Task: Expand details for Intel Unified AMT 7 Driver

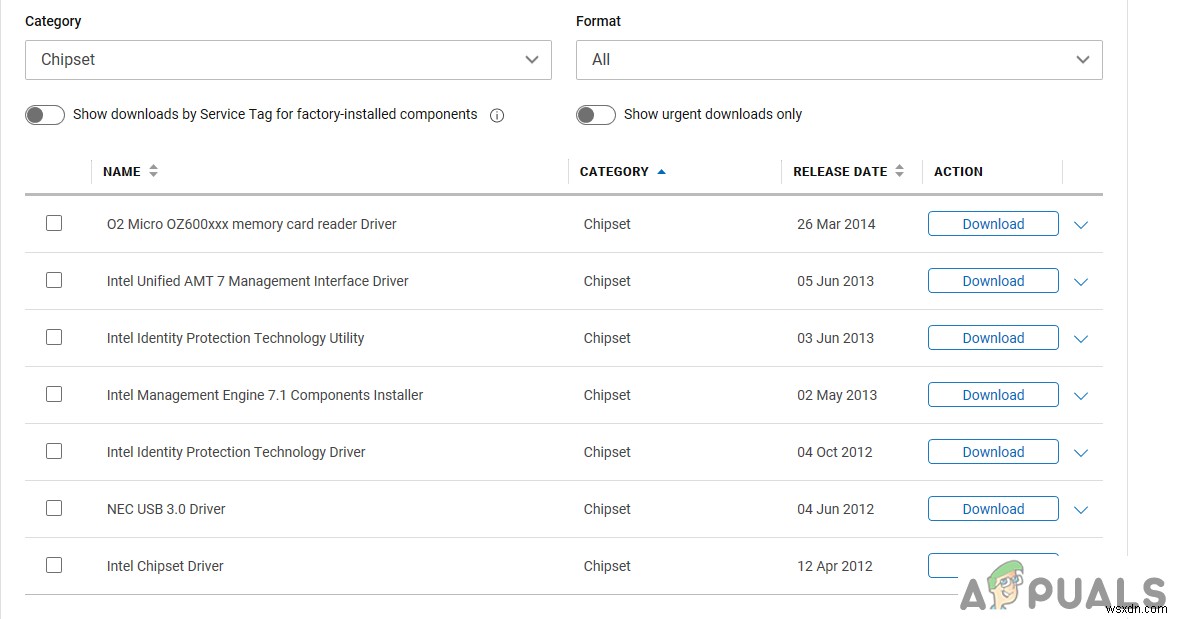Action: [1080, 282]
